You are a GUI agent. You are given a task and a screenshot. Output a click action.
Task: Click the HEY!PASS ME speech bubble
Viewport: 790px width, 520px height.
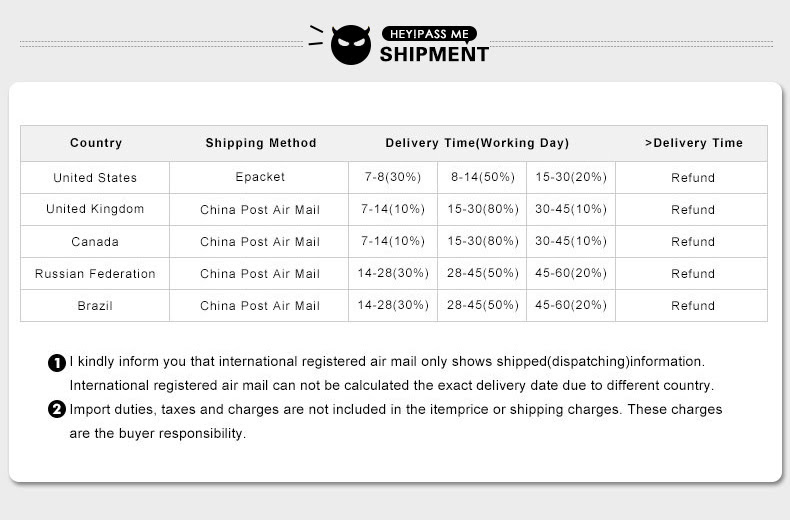pos(429,34)
